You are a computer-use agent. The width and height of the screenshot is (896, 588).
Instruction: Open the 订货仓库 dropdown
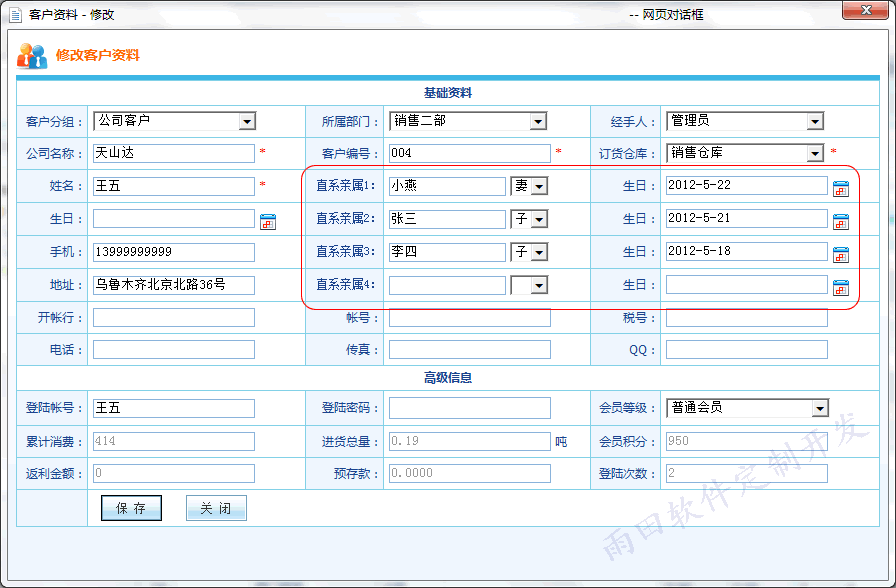815,154
